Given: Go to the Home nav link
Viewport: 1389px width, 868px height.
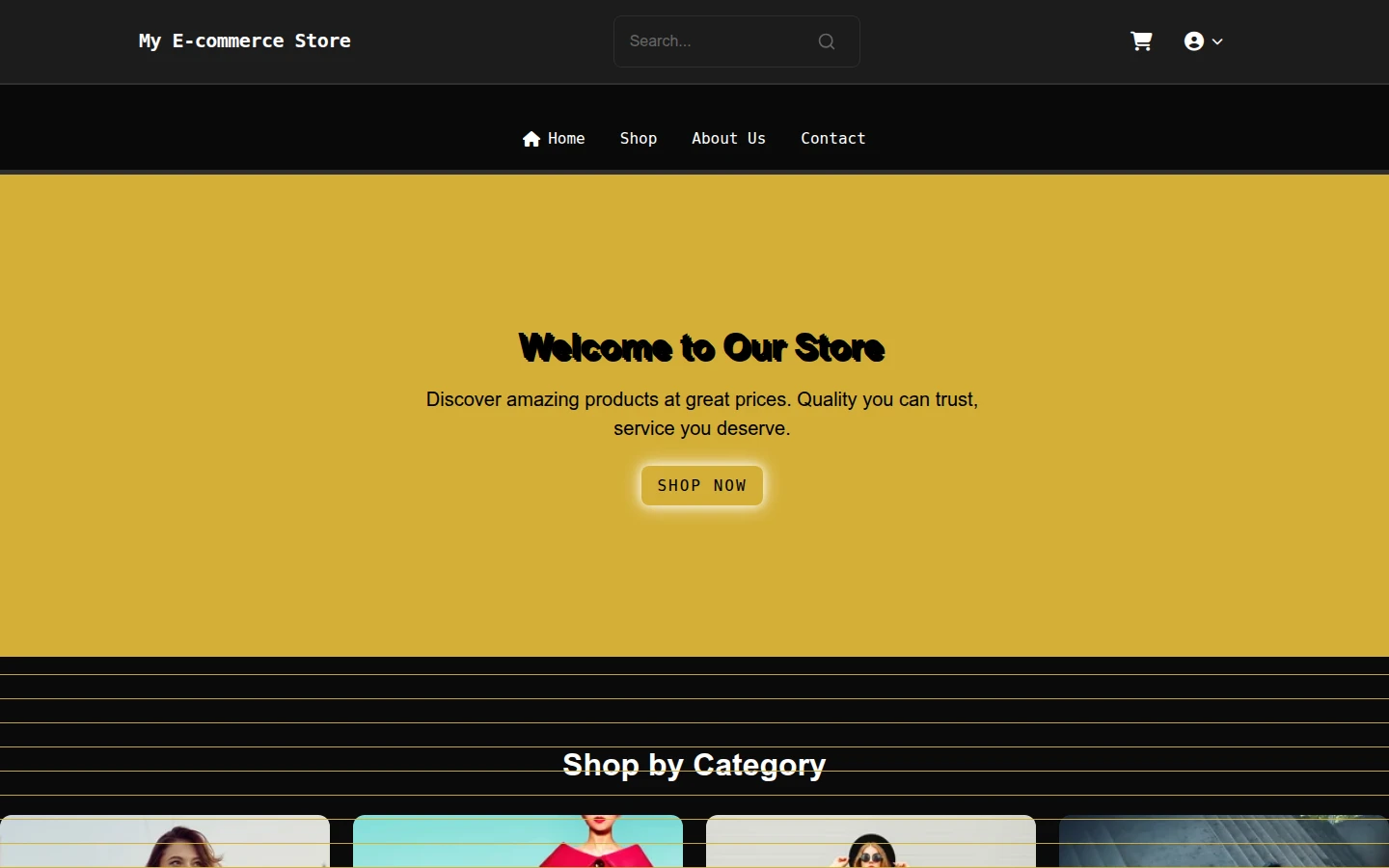Looking at the screenshot, I should (554, 139).
